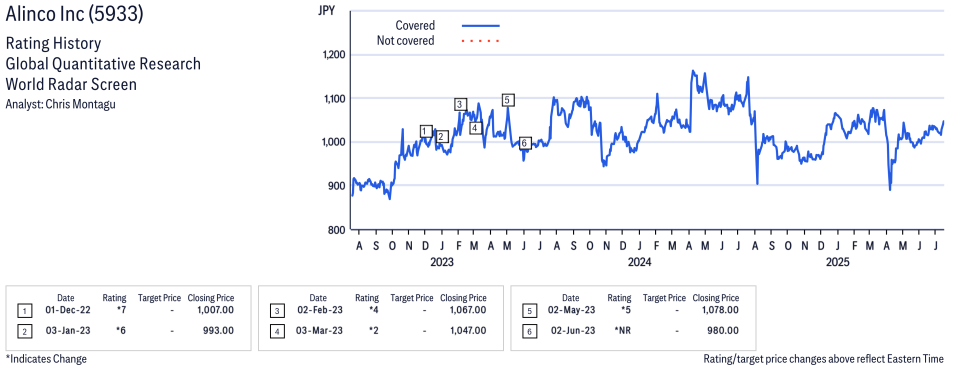Click the Rating History heading
Image resolution: width=955 pixels, height=365 pixels.
53,44
